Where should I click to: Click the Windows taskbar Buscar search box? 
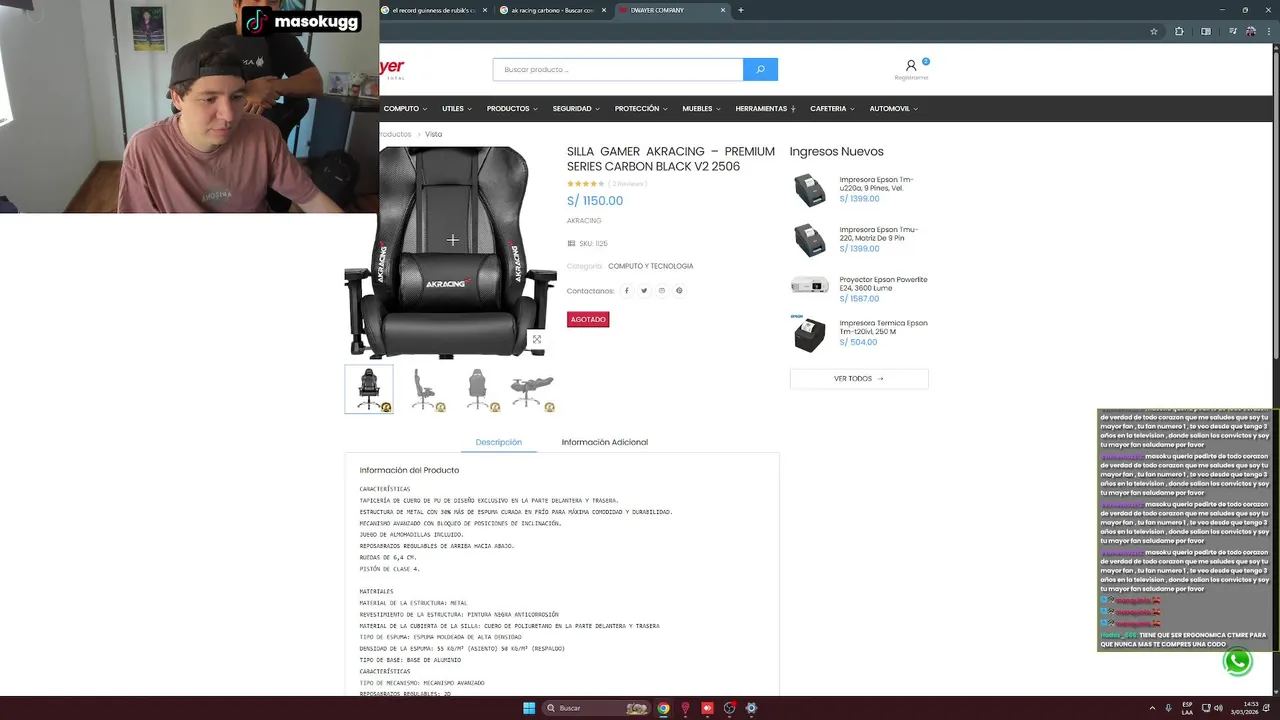point(598,708)
